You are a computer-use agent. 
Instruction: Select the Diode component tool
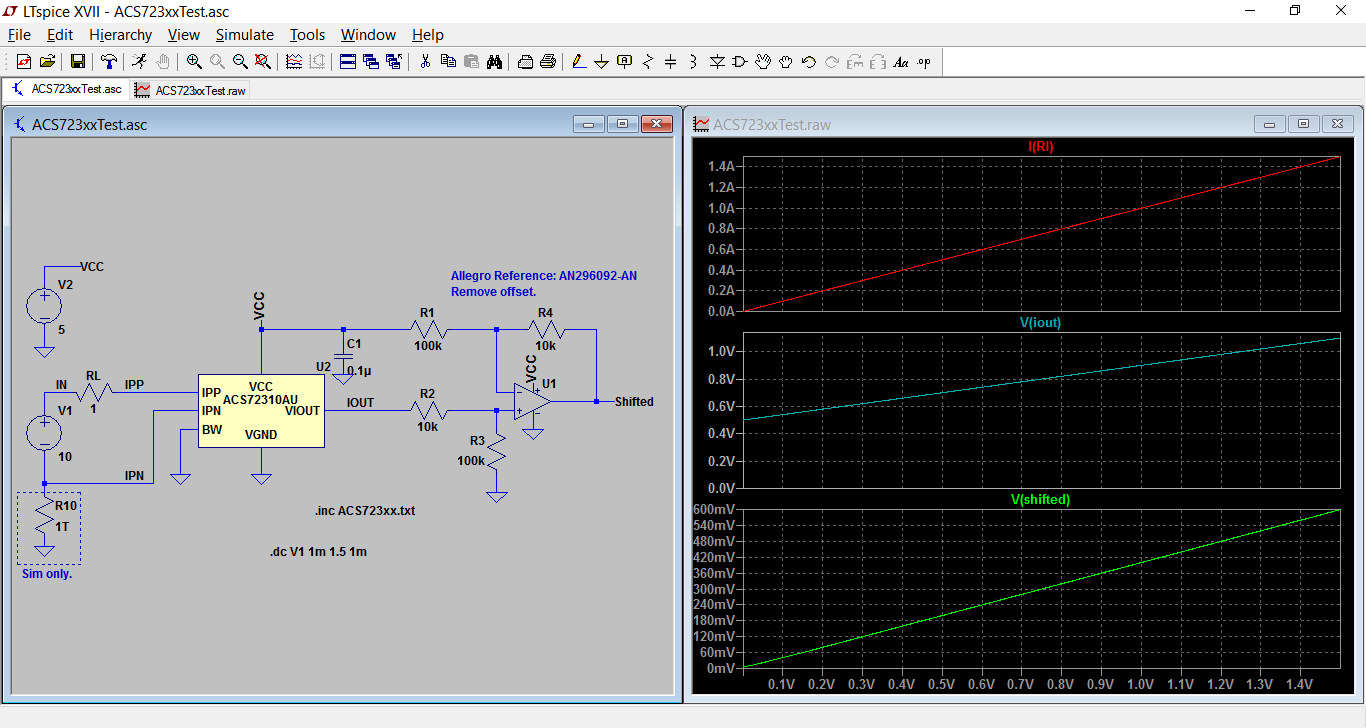(717, 62)
